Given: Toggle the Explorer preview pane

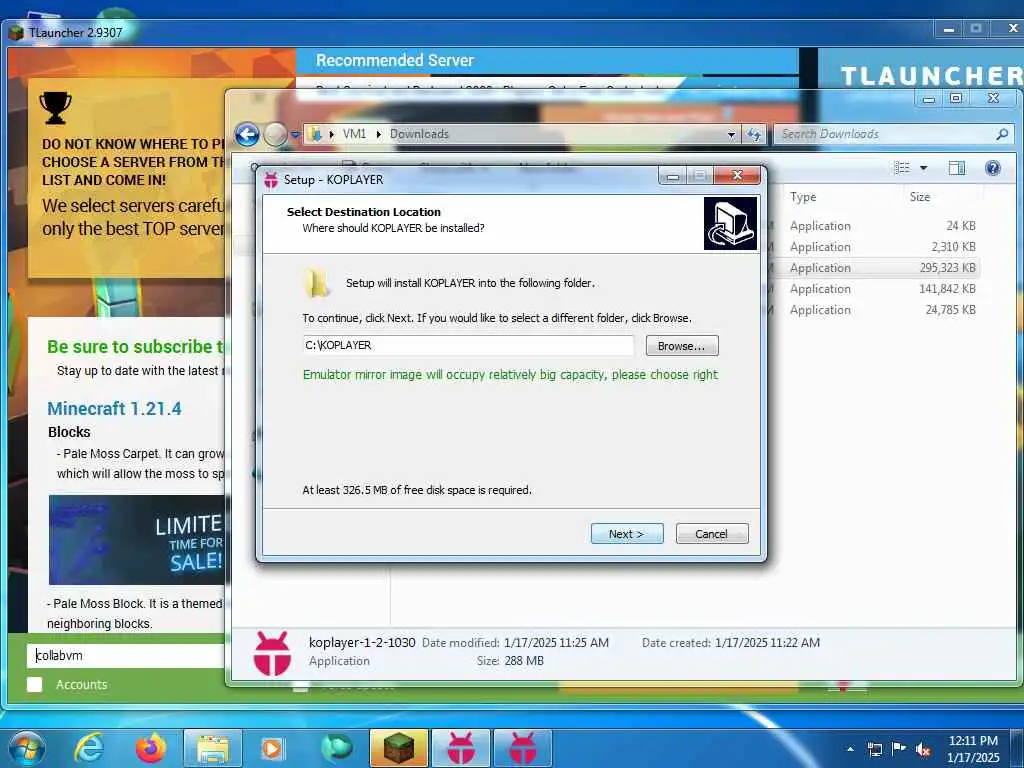Looking at the screenshot, I should (957, 168).
